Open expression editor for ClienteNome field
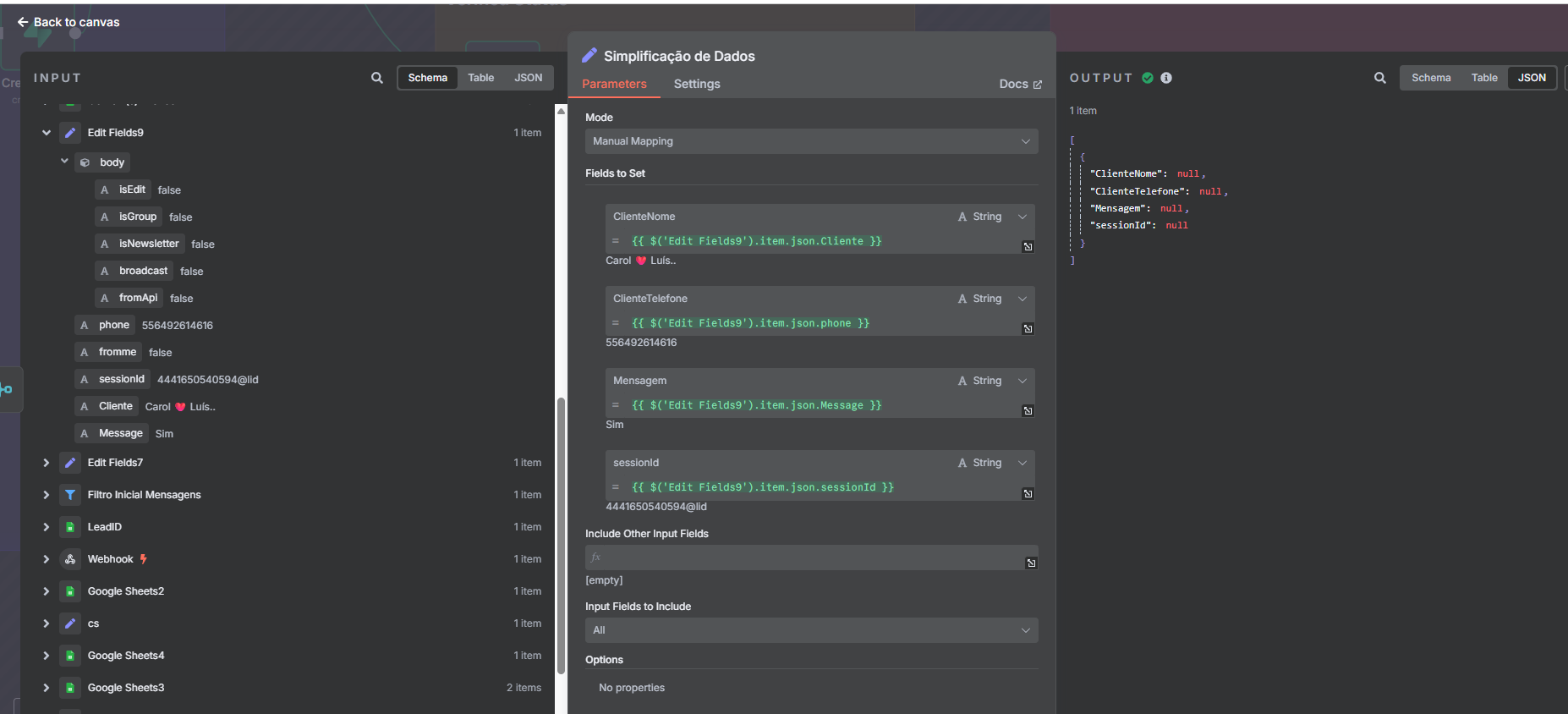Viewport: 1568px width, 714px height. click(1028, 246)
